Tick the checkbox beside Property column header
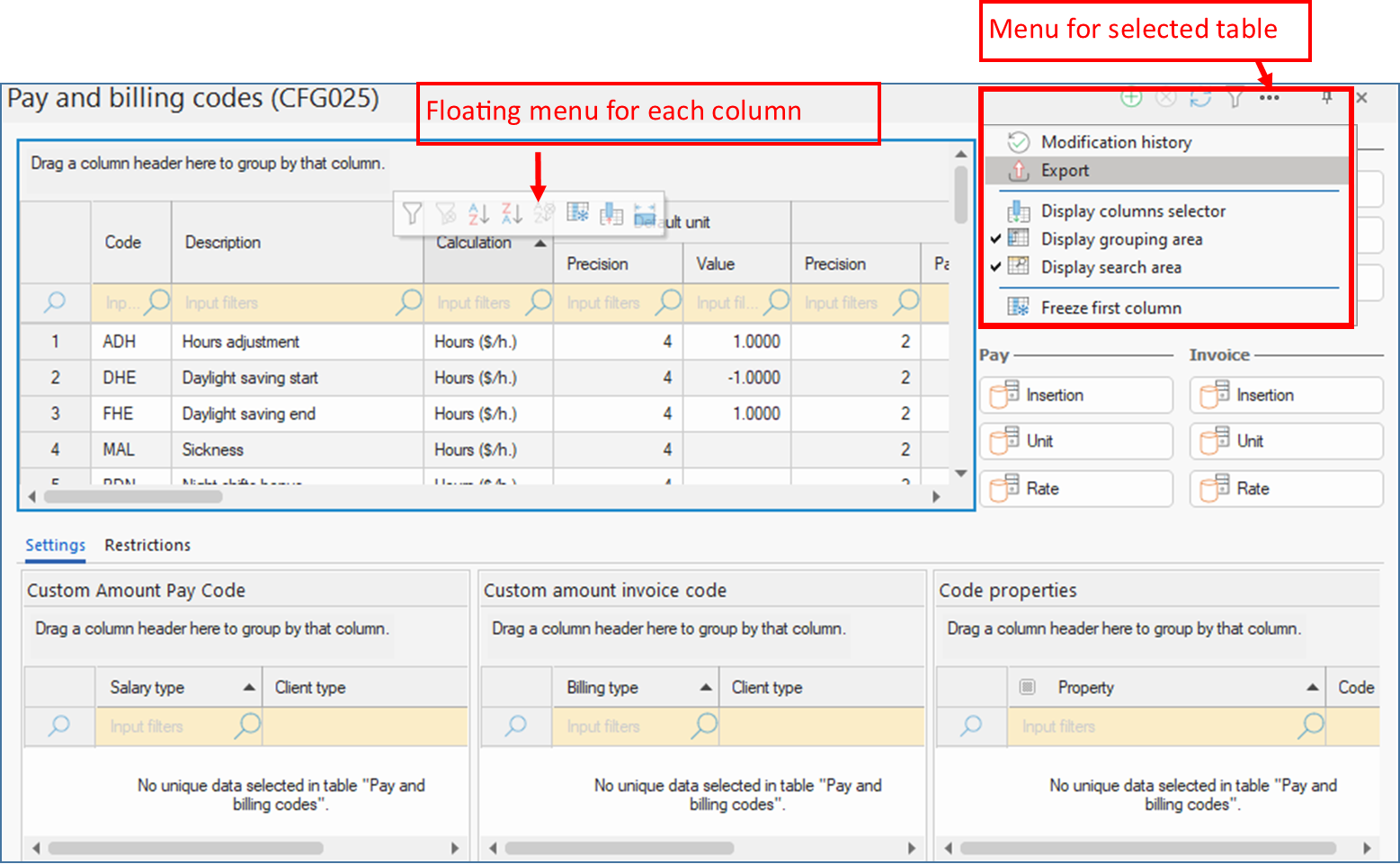The width and height of the screenshot is (1400, 864). click(x=1027, y=688)
